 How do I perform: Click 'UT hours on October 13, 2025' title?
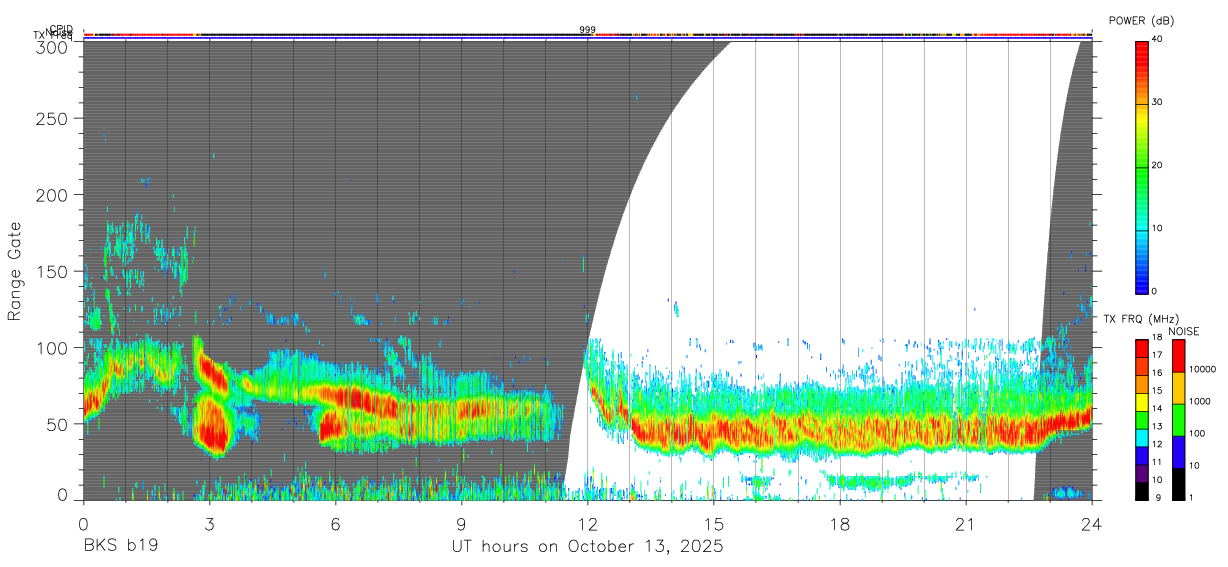tap(587, 547)
